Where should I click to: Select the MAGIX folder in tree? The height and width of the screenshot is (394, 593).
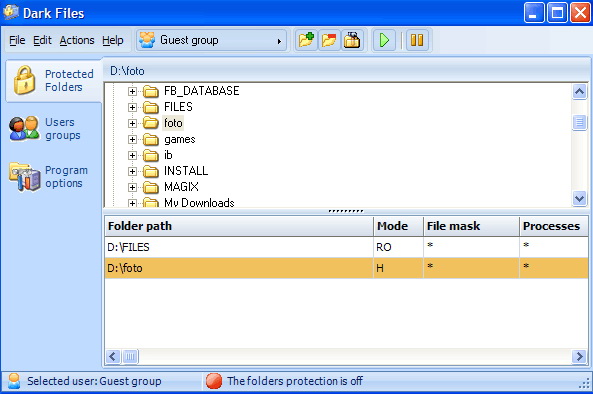click(181, 187)
